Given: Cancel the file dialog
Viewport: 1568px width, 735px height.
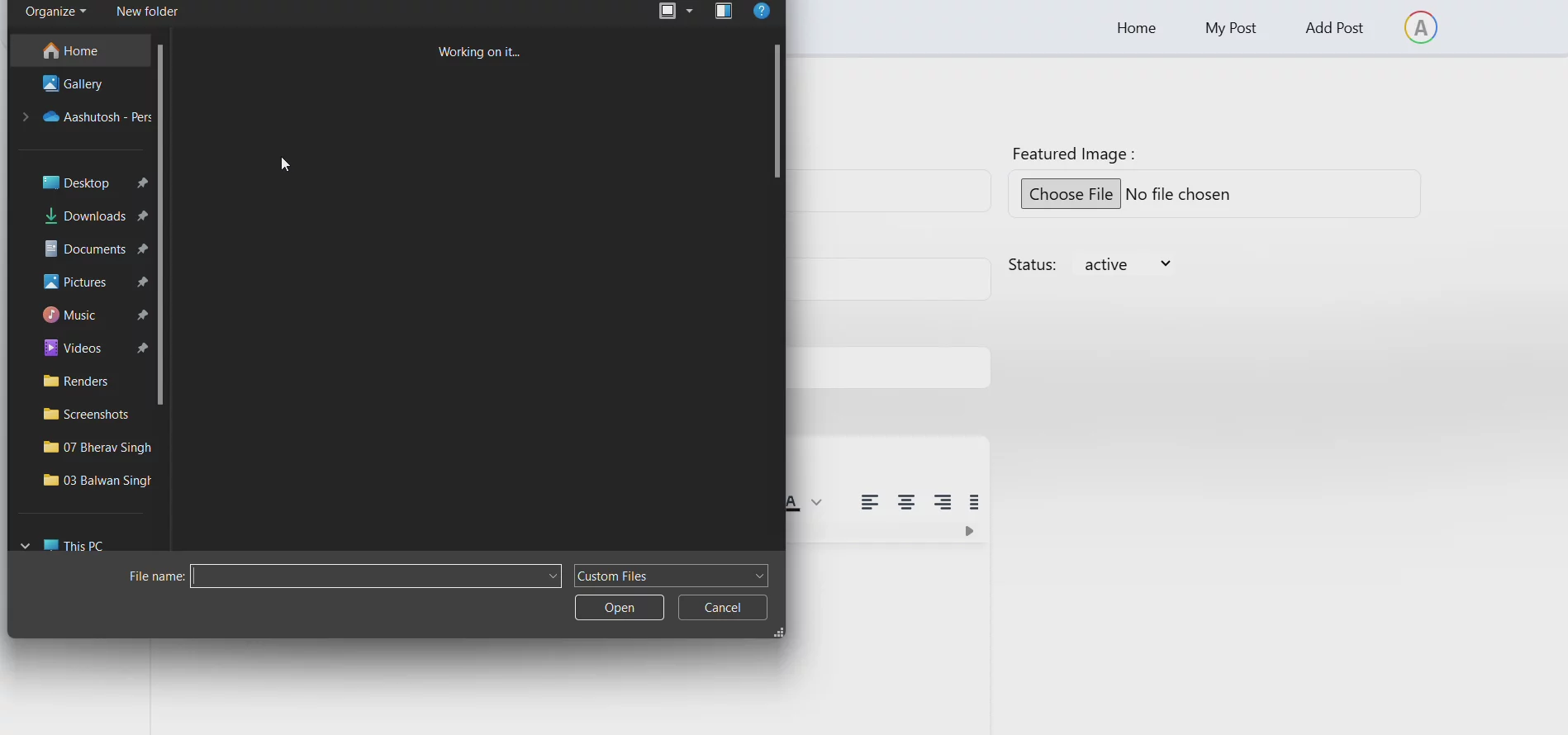Looking at the screenshot, I should click(x=723, y=608).
